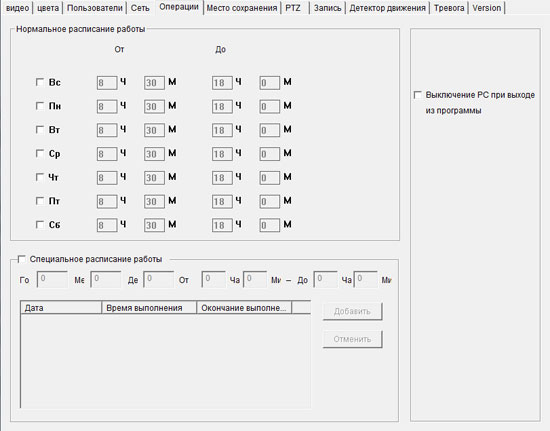Viewport: 550px width, 431px height.
Task: Click the Добавить button
Action: pyautogui.click(x=352, y=311)
